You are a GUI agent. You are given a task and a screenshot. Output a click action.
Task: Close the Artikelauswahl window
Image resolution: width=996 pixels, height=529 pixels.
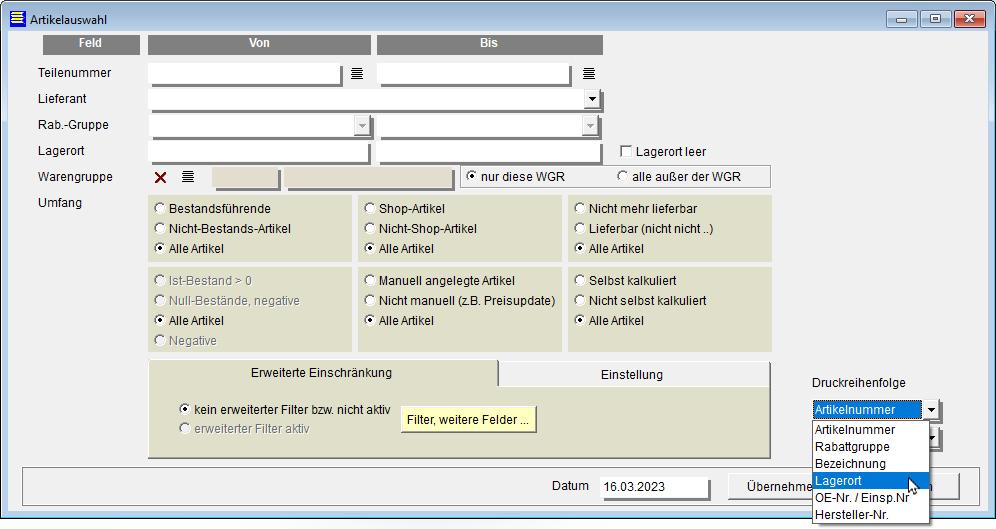[x=969, y=19]
